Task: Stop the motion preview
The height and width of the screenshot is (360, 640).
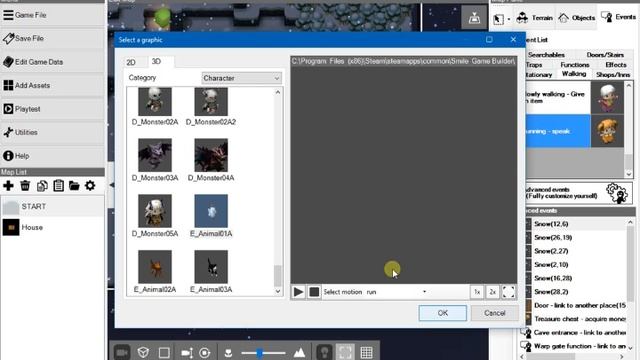Action: pyautogui.click(x=314, y=292)
